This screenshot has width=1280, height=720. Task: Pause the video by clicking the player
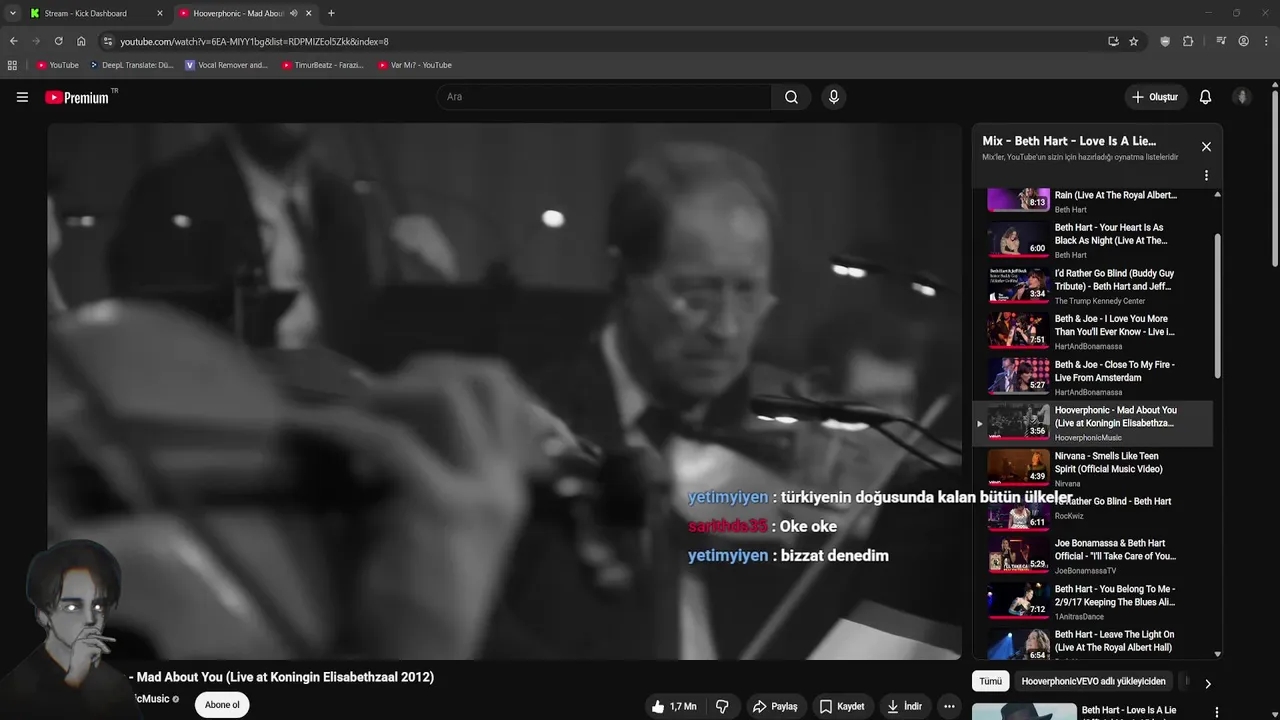point(504,391)
